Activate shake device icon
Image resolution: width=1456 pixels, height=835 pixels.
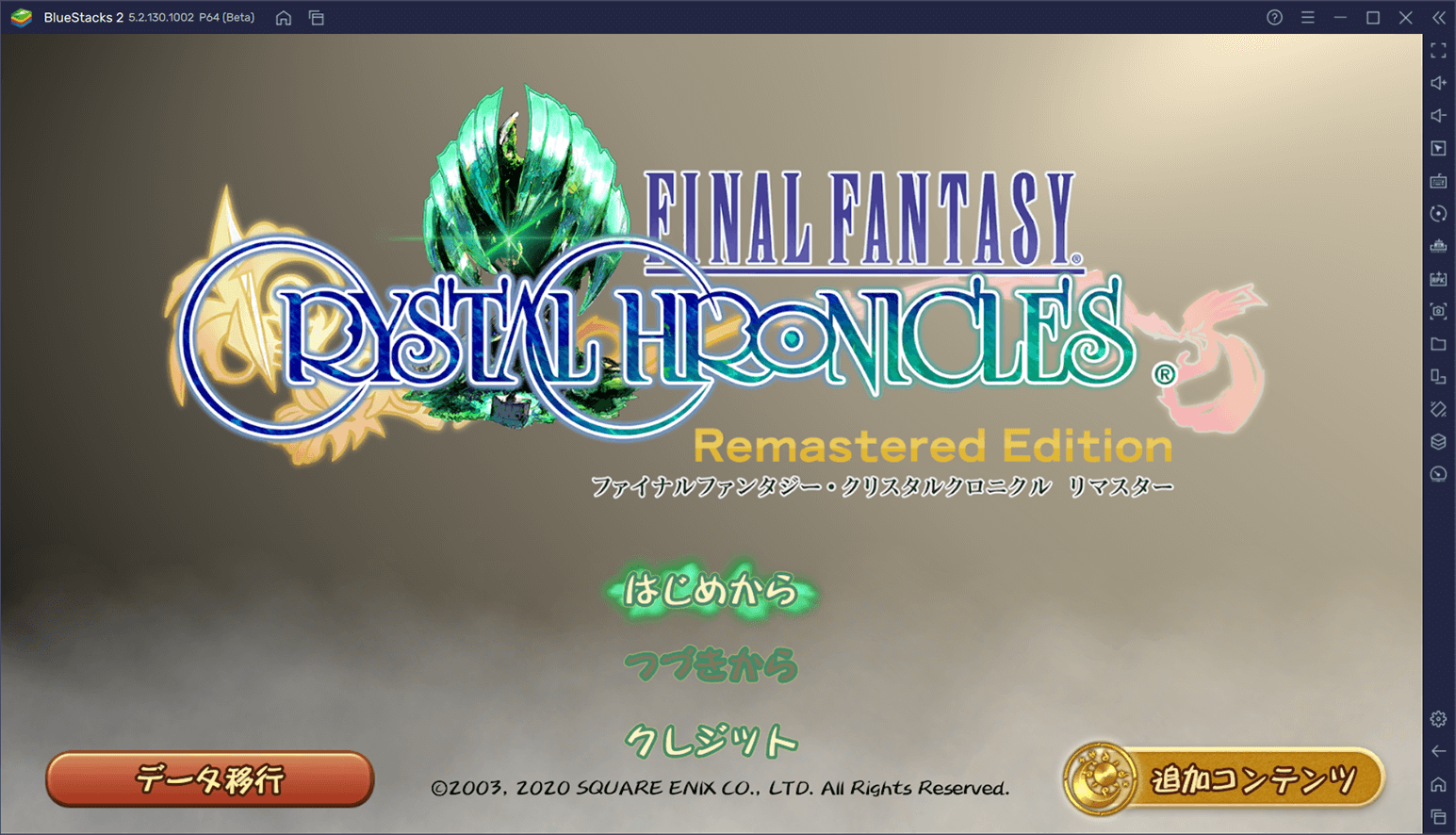[x=1438, y=409]
